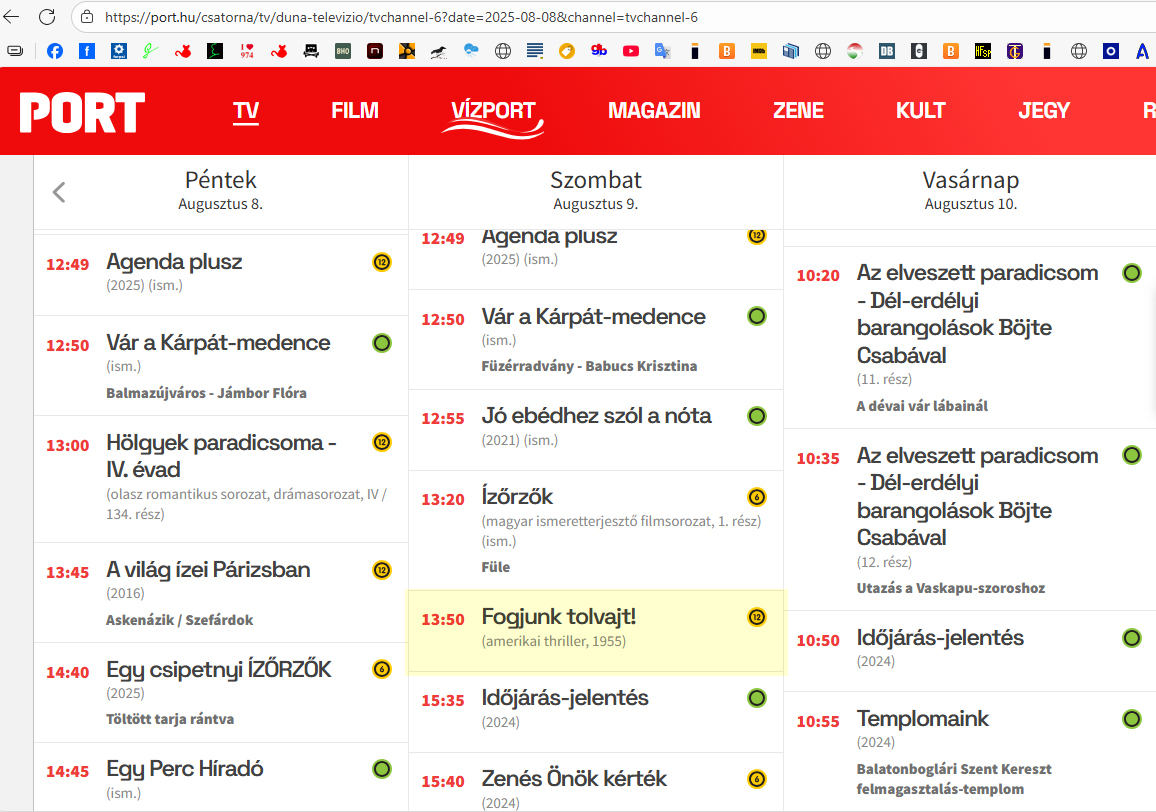
Task: Open the YouTube bookmark icon
Action: (630, 51)
